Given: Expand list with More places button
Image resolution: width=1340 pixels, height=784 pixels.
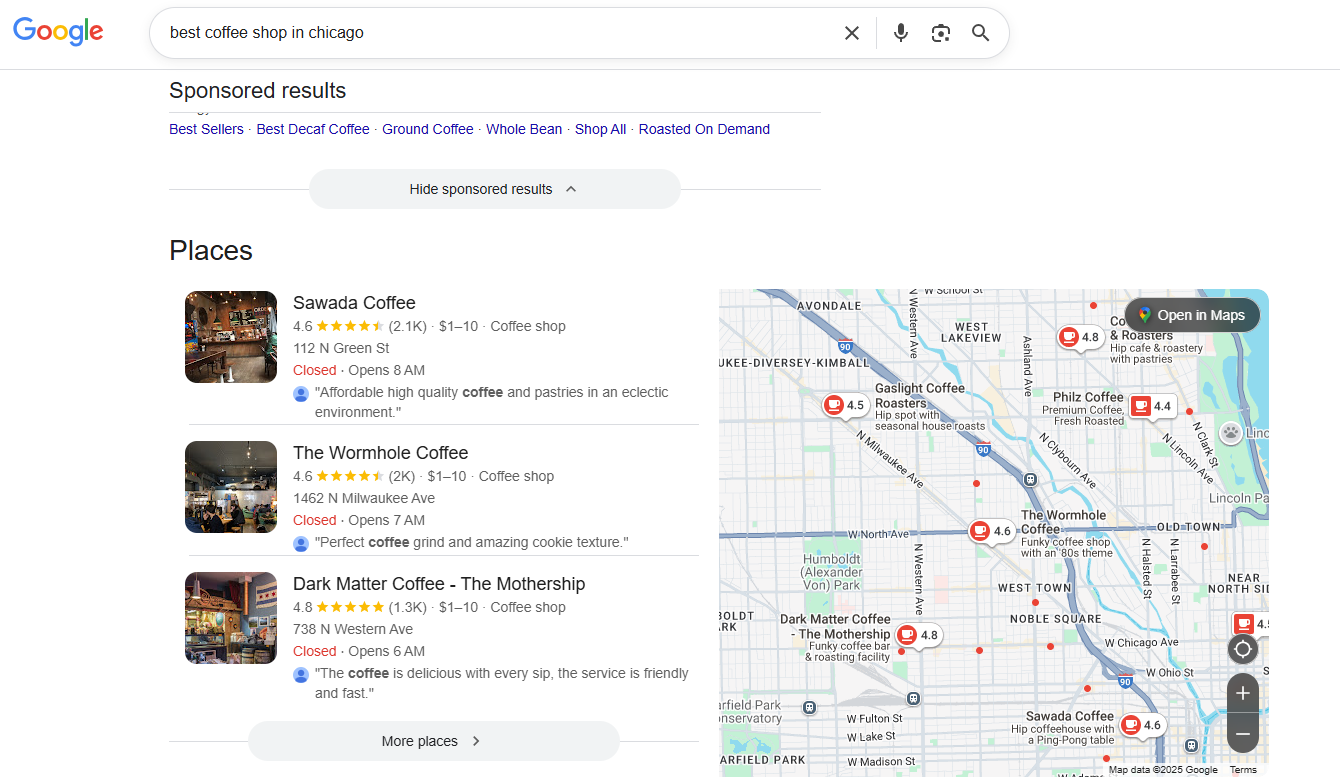Looking at the screenshot, I should (x=434, y=741).
